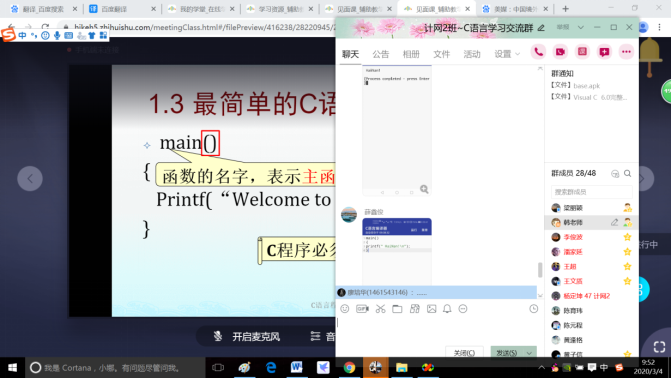Reload the browser page
The width and height of the screenshot is (671, 378).
(x=45, y=27)
